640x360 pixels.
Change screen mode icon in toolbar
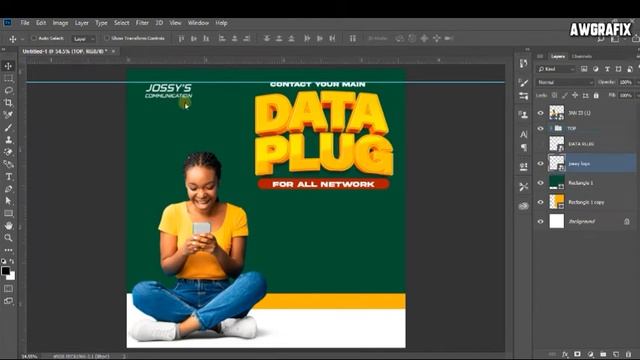(8, 301)
